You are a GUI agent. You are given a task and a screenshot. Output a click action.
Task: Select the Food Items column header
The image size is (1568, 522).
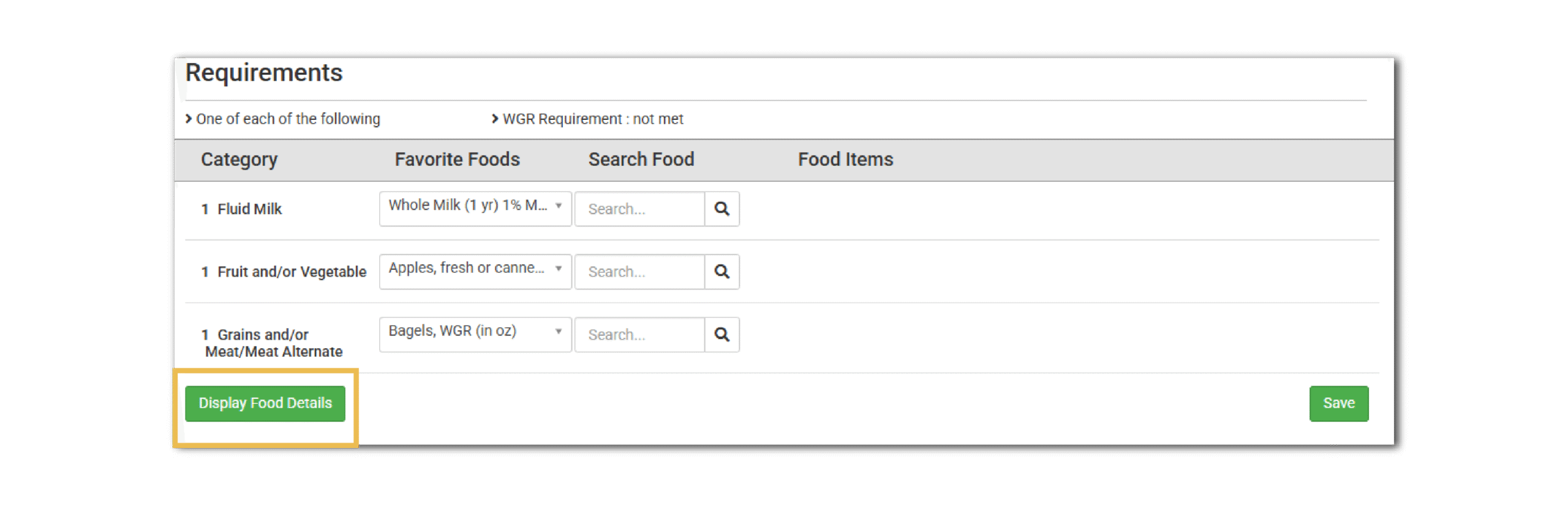click(846, 159)
